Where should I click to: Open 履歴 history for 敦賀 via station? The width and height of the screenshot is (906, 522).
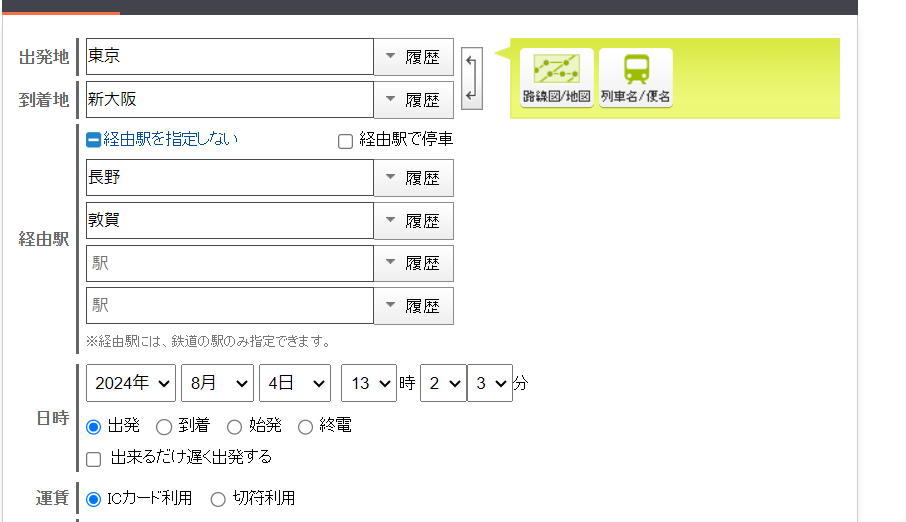pyautogui.click(x=414, y=220)
